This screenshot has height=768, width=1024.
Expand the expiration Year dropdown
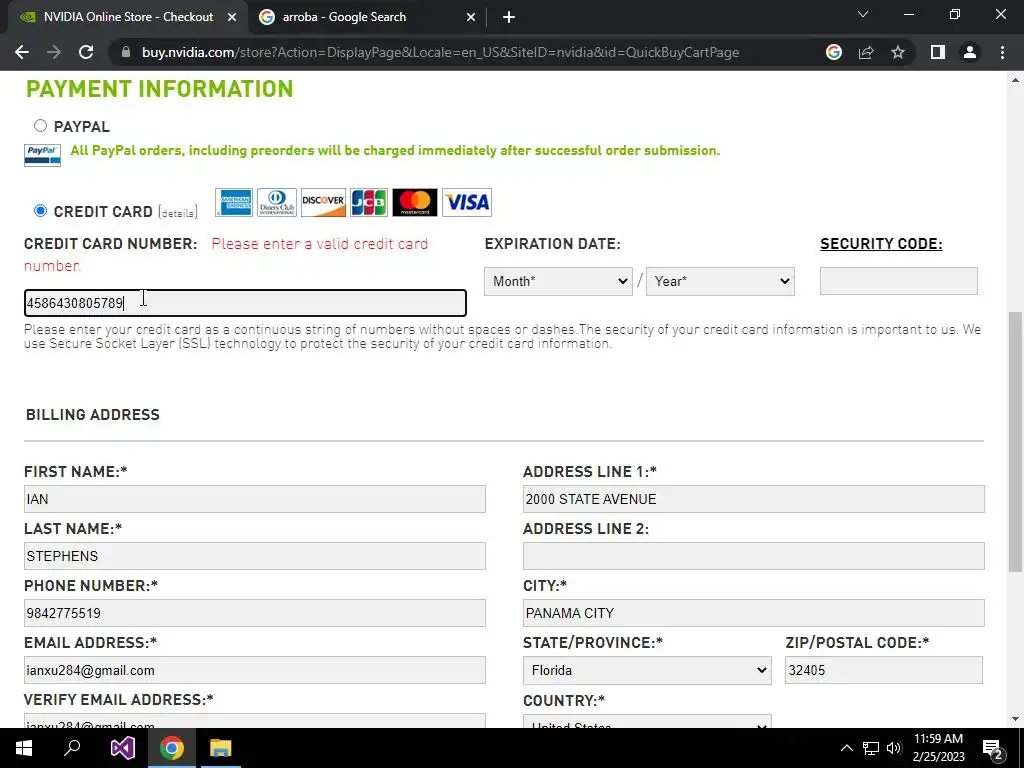[720, 281]
